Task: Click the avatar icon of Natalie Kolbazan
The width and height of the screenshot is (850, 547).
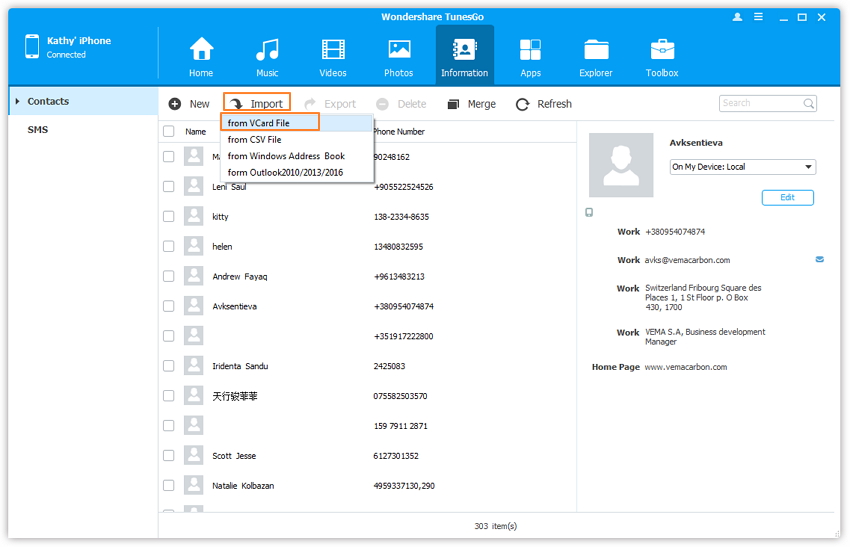Action: [x=194, y=485]
